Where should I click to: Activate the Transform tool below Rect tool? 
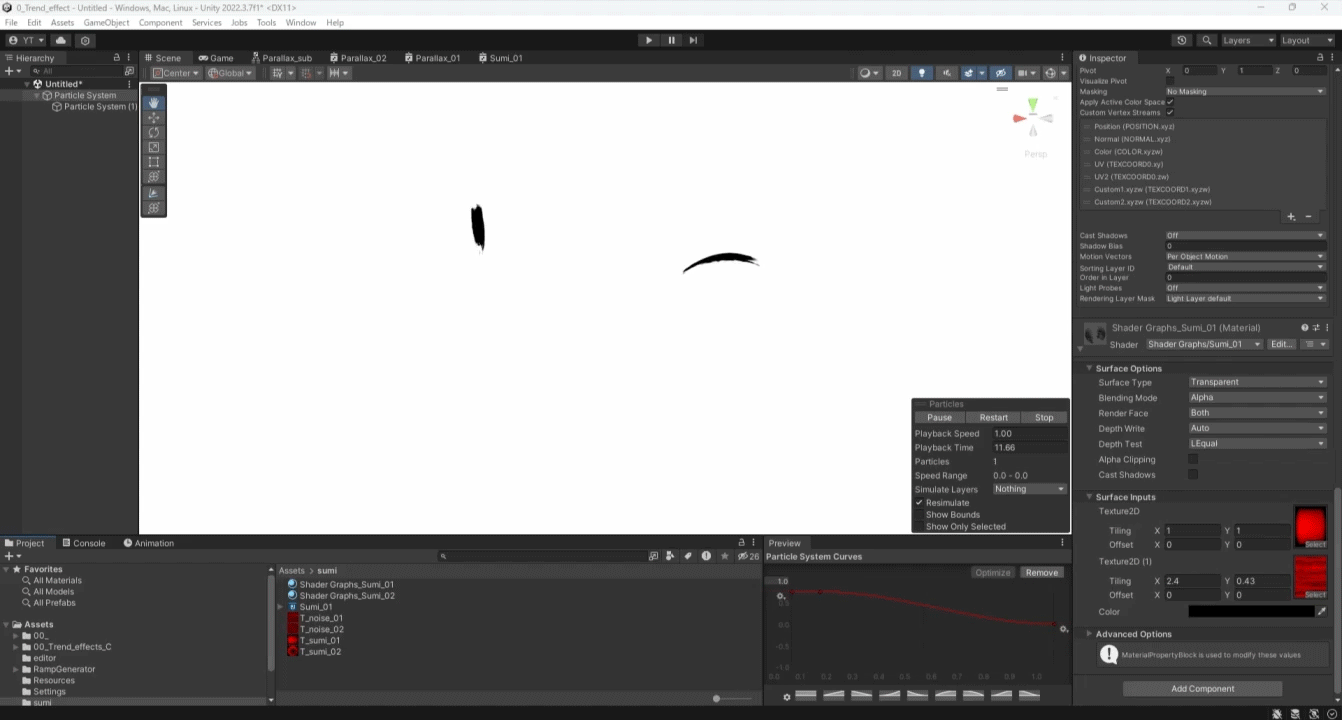154,177
